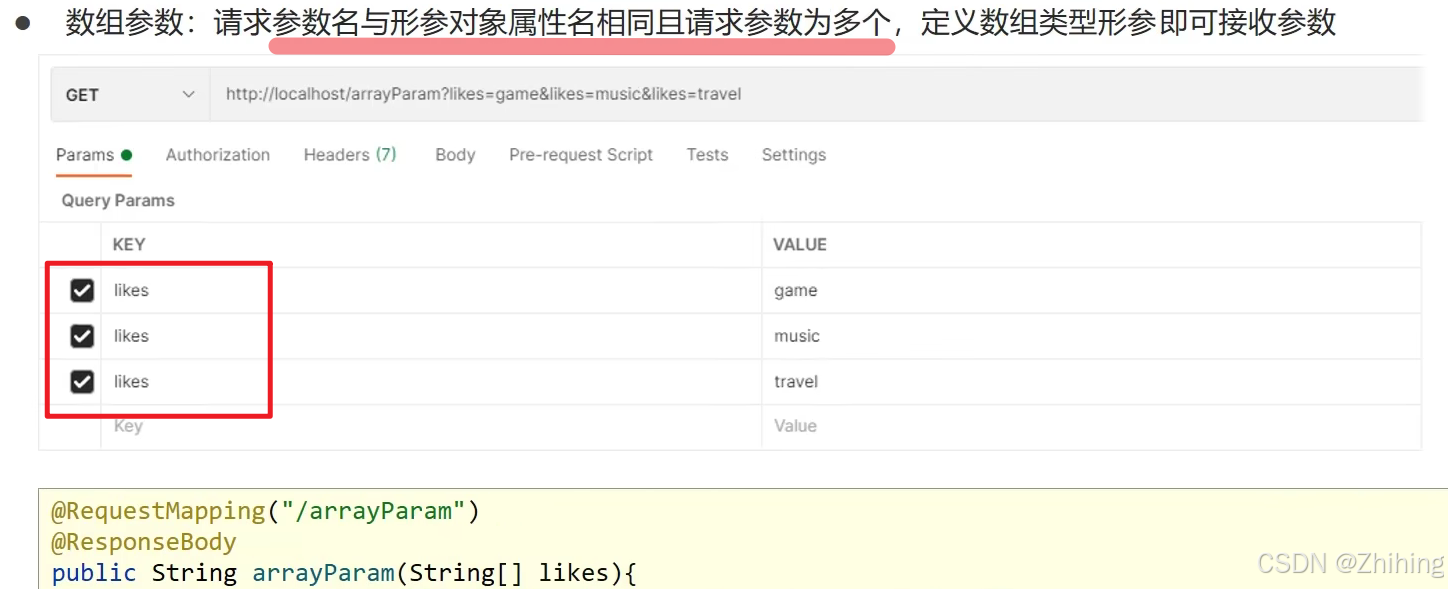The height and width of the screenshot is (589, 1448).
Task: Open the GET method dropdown
Action: click(130, 95)
